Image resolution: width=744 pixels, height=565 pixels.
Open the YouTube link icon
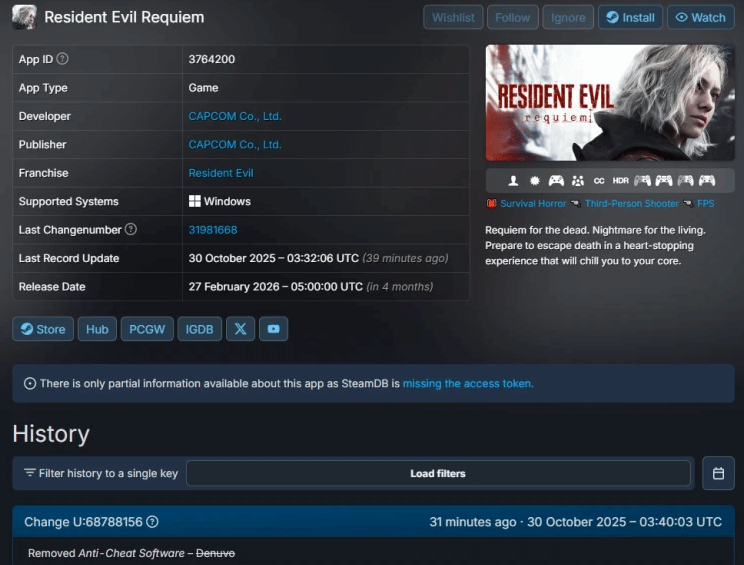273,329
